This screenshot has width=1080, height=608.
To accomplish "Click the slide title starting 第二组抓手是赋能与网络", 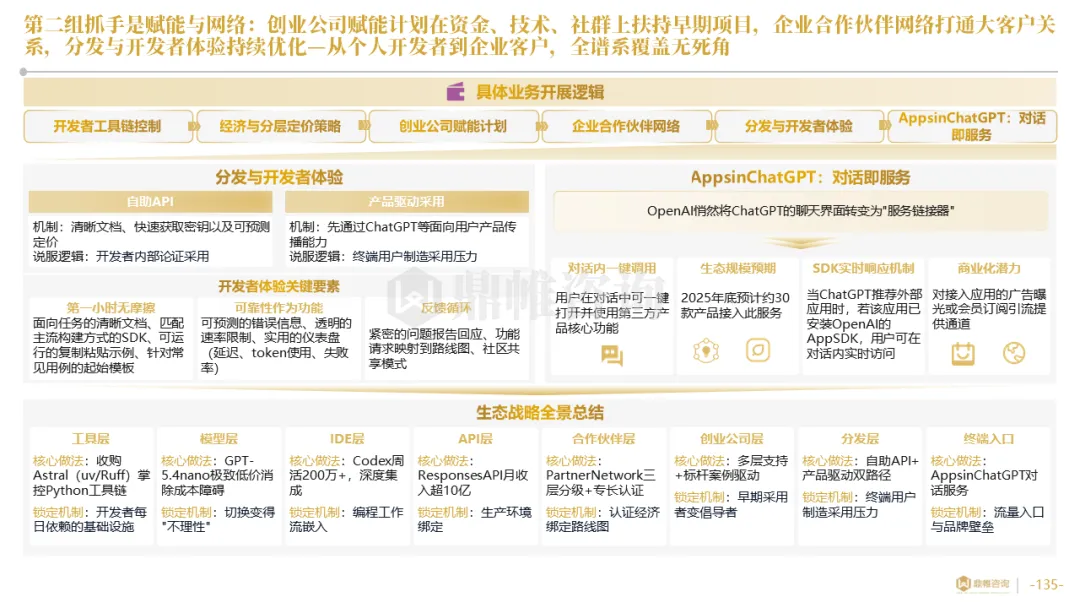I will [540, 36].
